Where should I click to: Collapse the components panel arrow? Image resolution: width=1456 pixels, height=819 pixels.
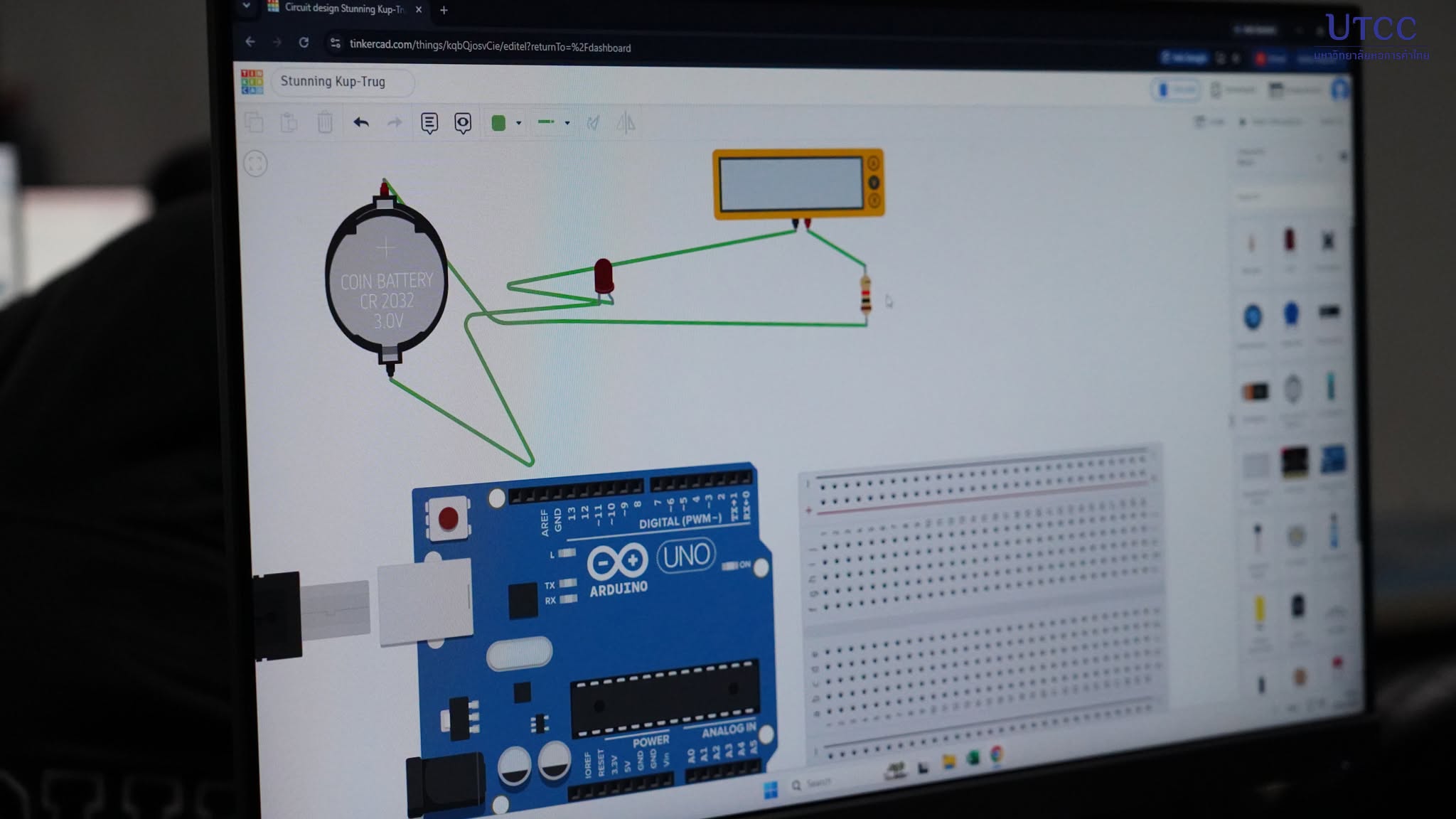pos(1232,421)
